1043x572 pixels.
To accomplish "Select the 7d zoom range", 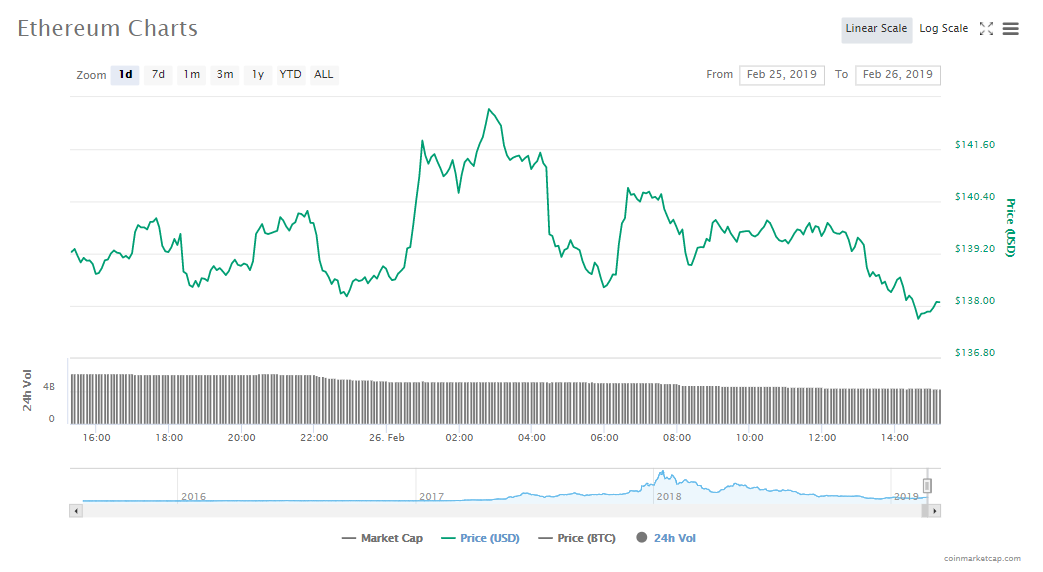I will (158, 75).
